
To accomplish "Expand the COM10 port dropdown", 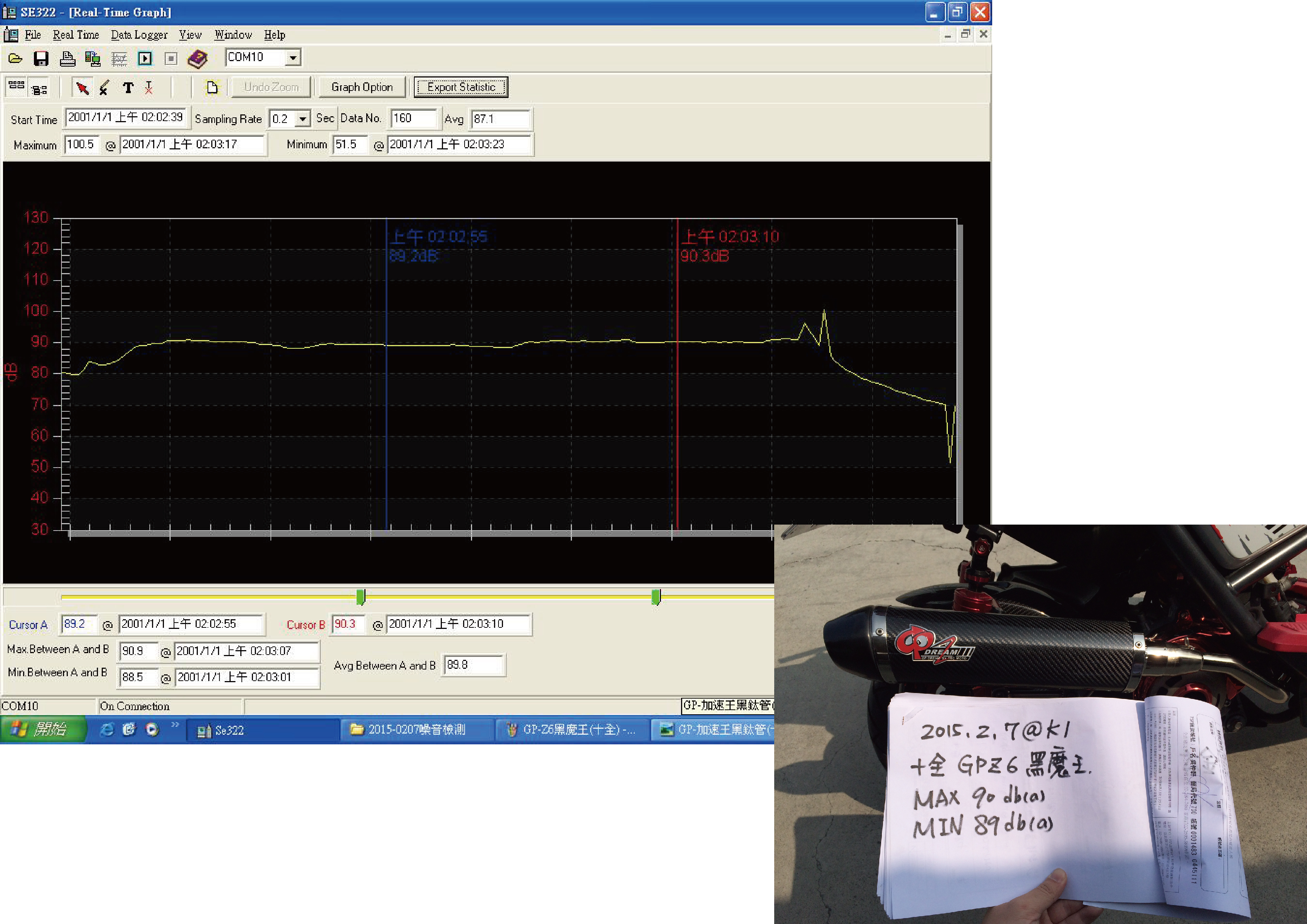I will 292,57.
